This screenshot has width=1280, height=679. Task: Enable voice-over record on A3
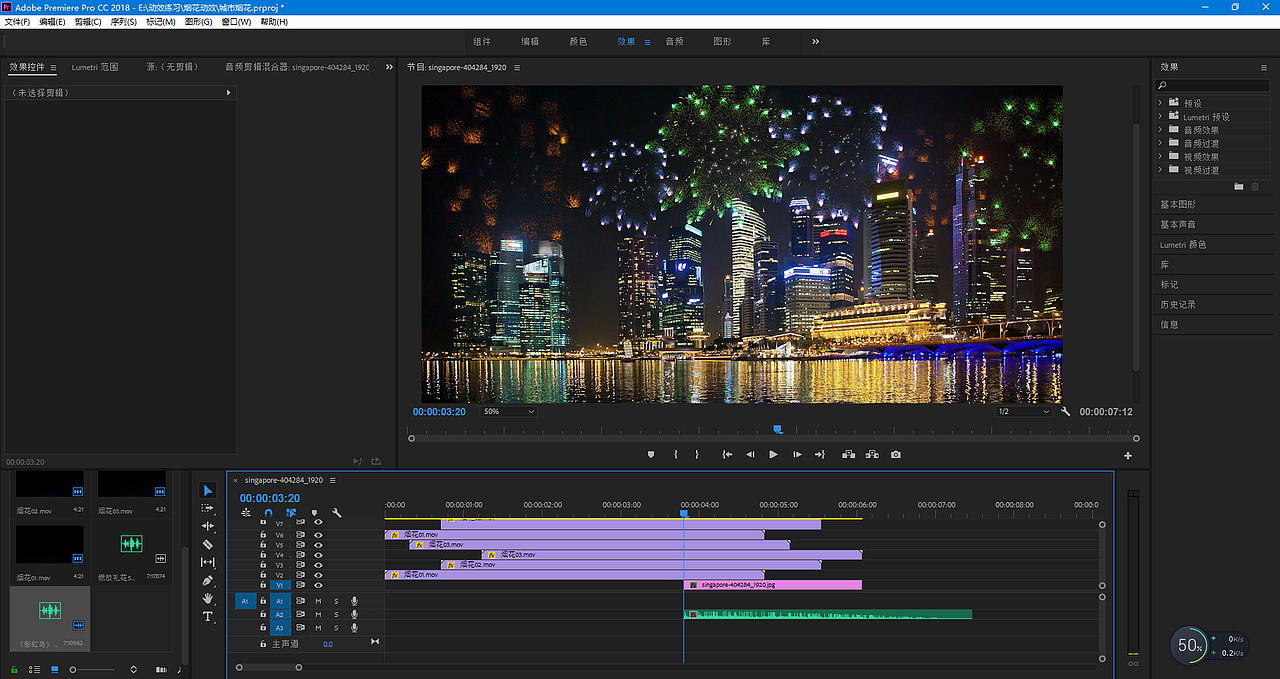[x=354, y=628]
